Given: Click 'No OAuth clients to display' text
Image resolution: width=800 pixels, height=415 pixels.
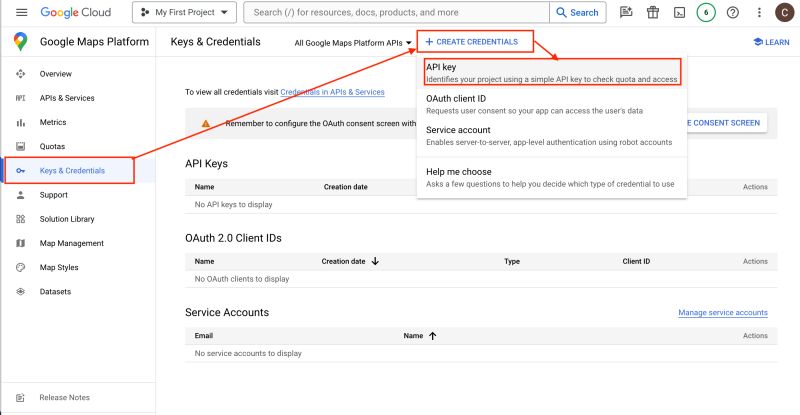Looking at the screenshot, I should pyautogui.click(x=242, y=279).
